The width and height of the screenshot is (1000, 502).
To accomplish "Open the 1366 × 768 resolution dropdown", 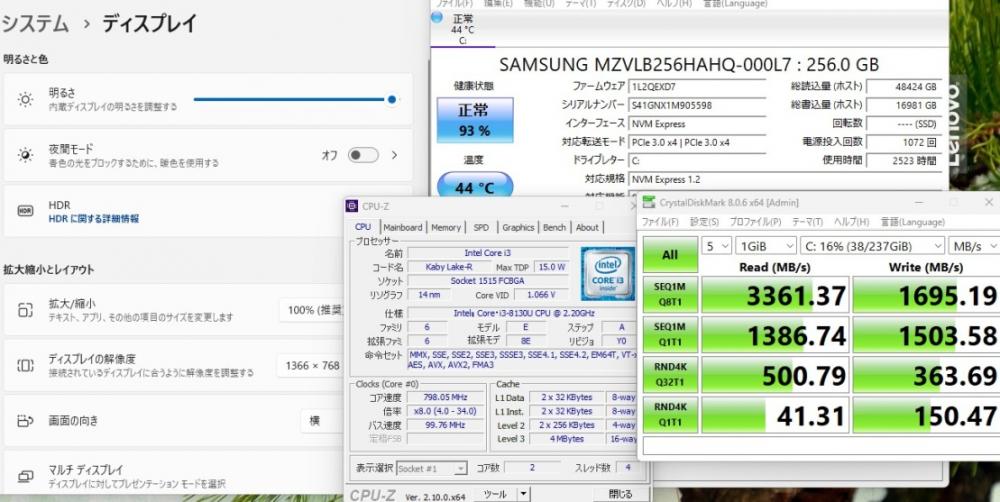I will [312, 365].
